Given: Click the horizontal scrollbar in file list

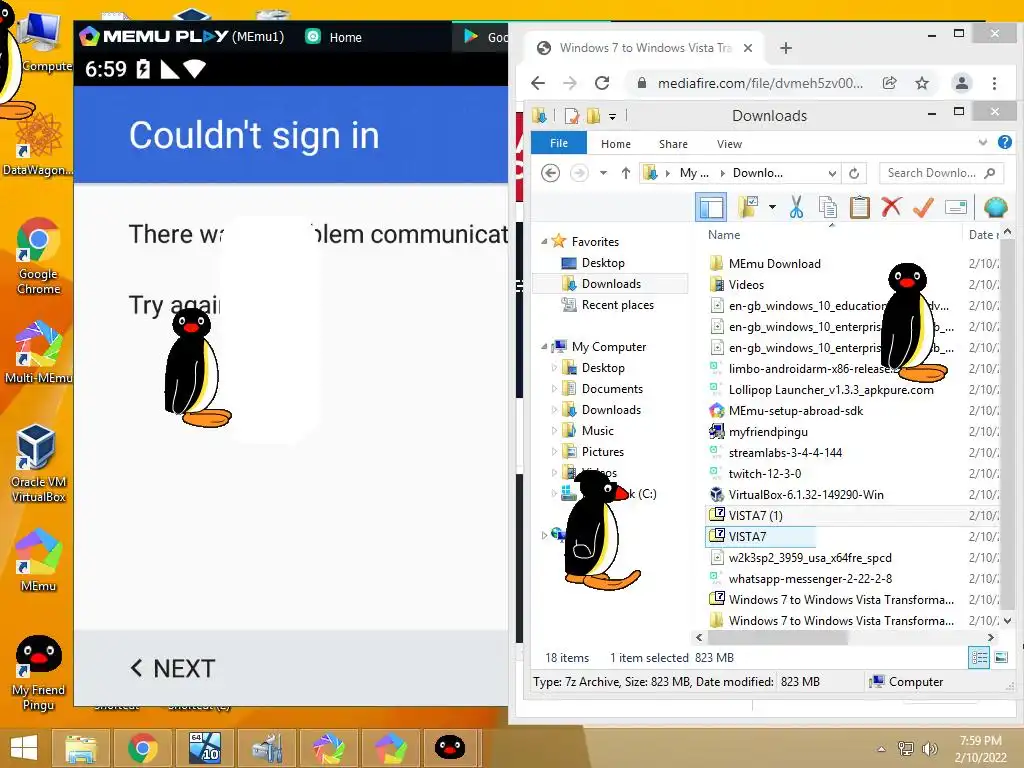Looking at the screenshot, I should (777, 637).
